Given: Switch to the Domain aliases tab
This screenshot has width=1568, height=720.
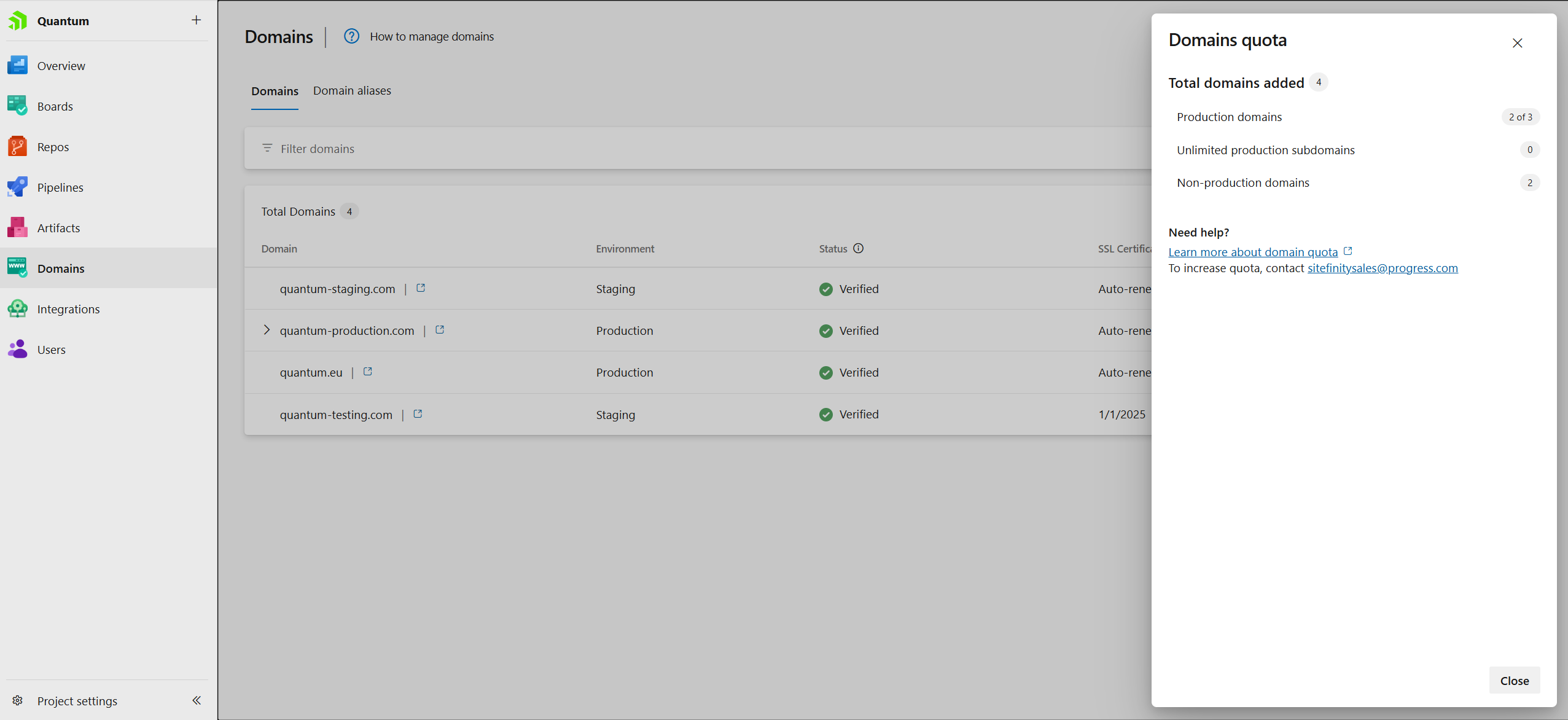Looking at the screenshot, I should [x=352, y=91].
